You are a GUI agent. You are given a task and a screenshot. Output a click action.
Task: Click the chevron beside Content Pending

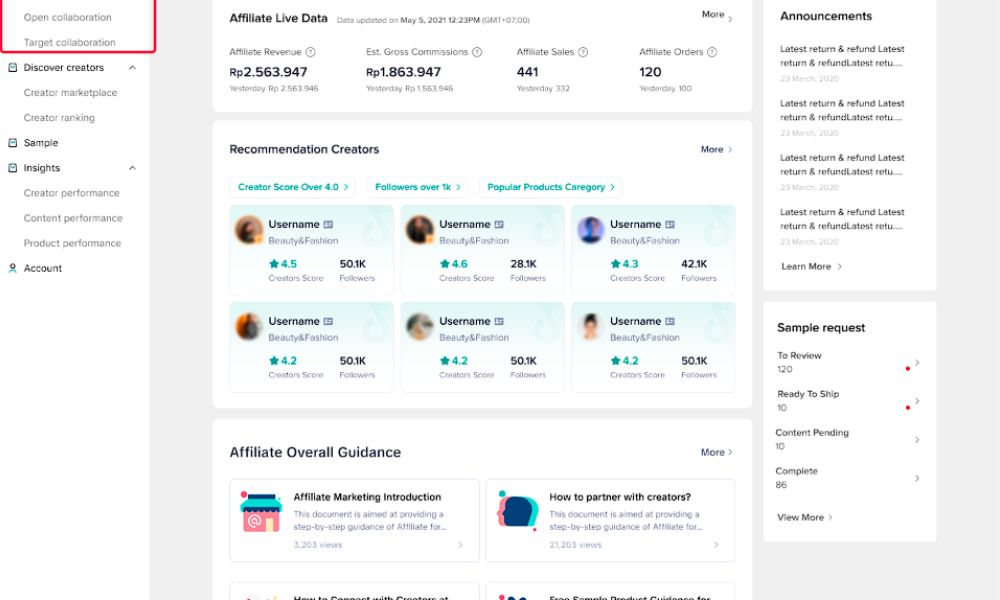coord(917,439)
